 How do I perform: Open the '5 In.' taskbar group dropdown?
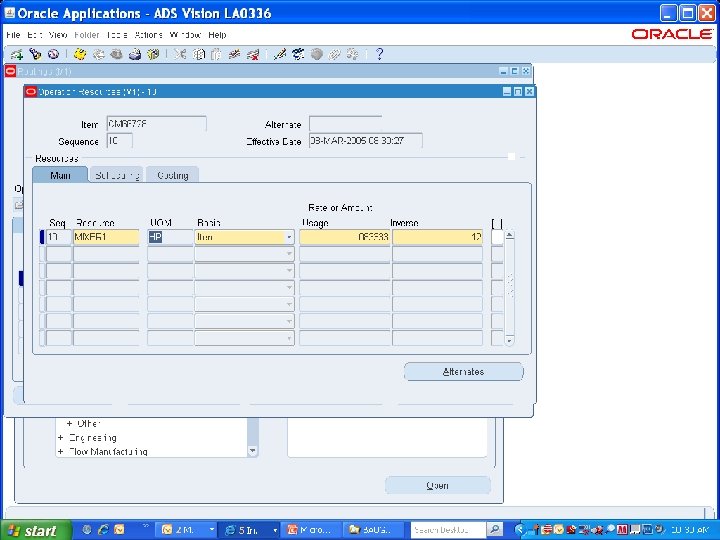coord(275,530)
